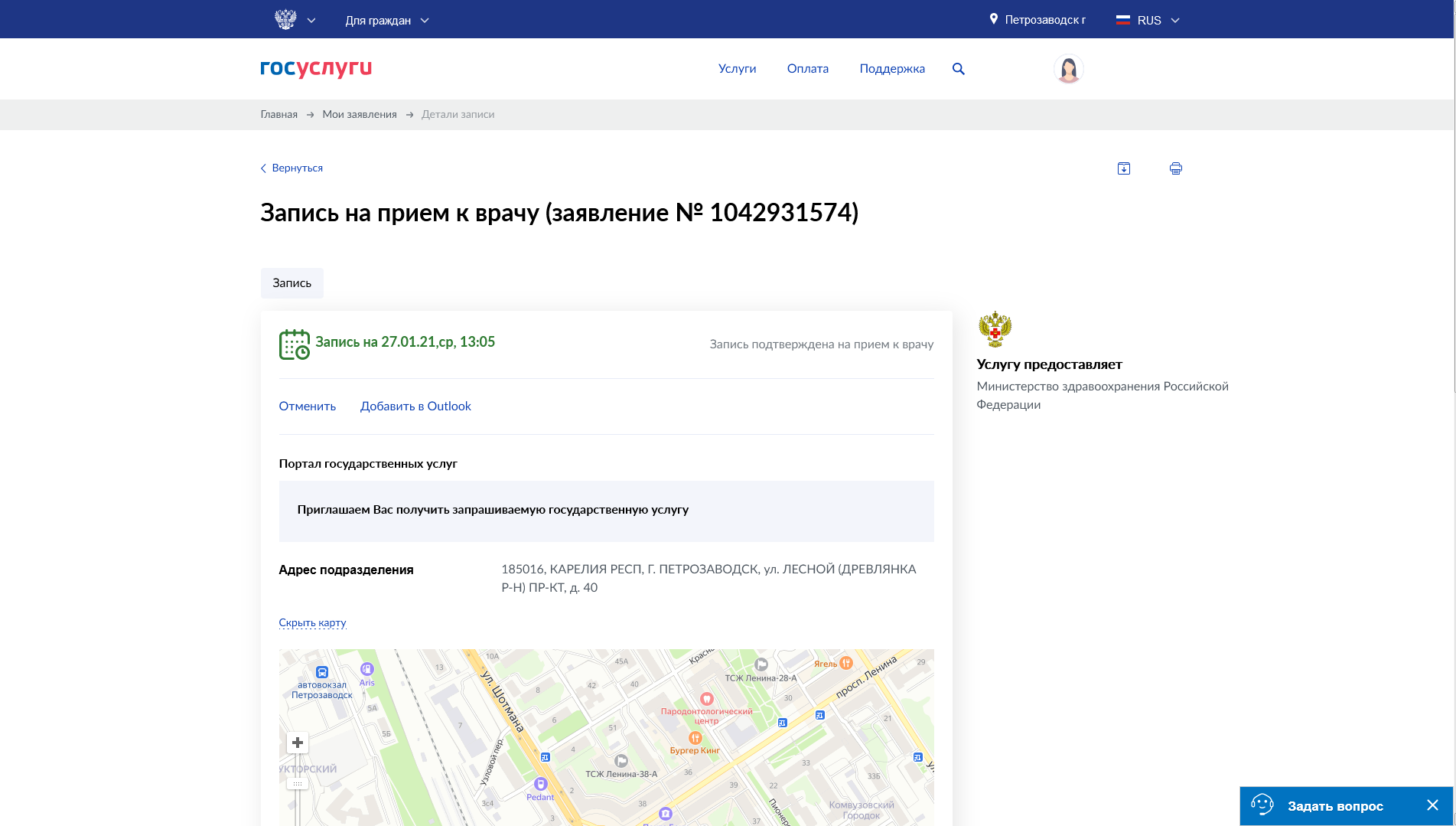This screenshot has width=1456, height=826.
Task: Go to the Госуслуги logo home
Action: point(316,68)
